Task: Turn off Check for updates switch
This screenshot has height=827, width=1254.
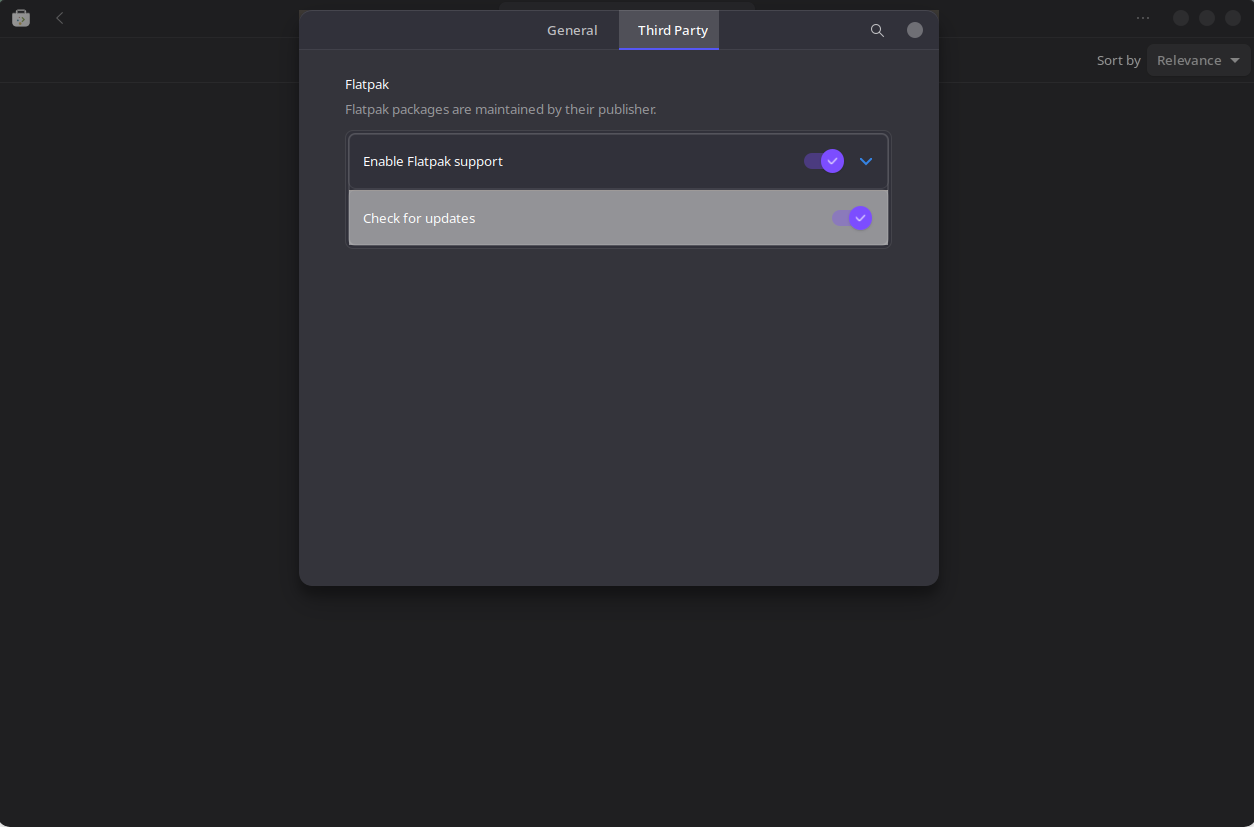Action: 852,218
